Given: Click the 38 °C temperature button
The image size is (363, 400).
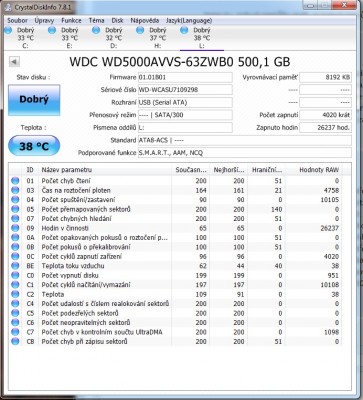Looking at the screenshot, I should tap(34, 146).
